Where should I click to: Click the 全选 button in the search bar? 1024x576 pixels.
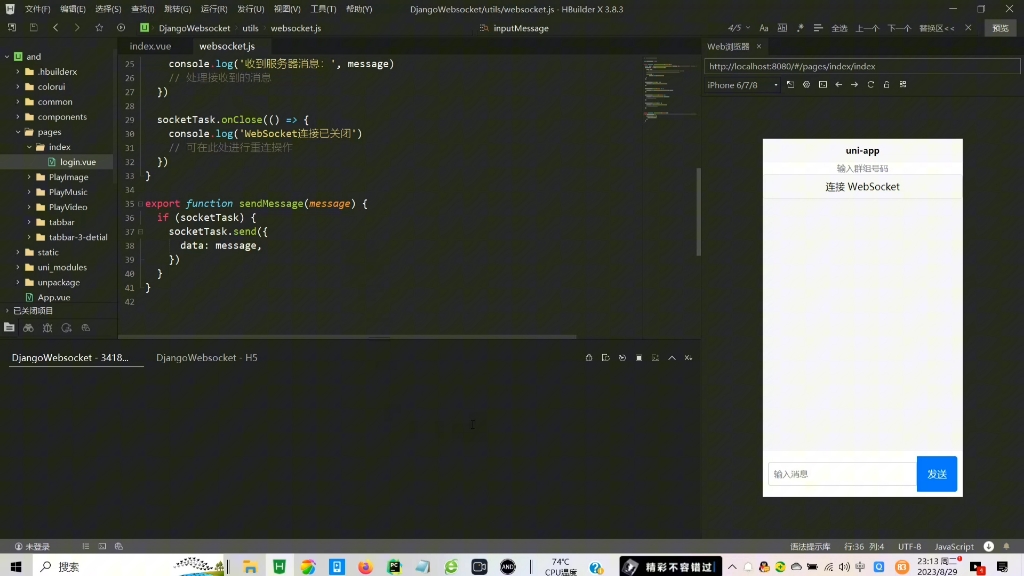pyautogui.click(x=839, y=28)
